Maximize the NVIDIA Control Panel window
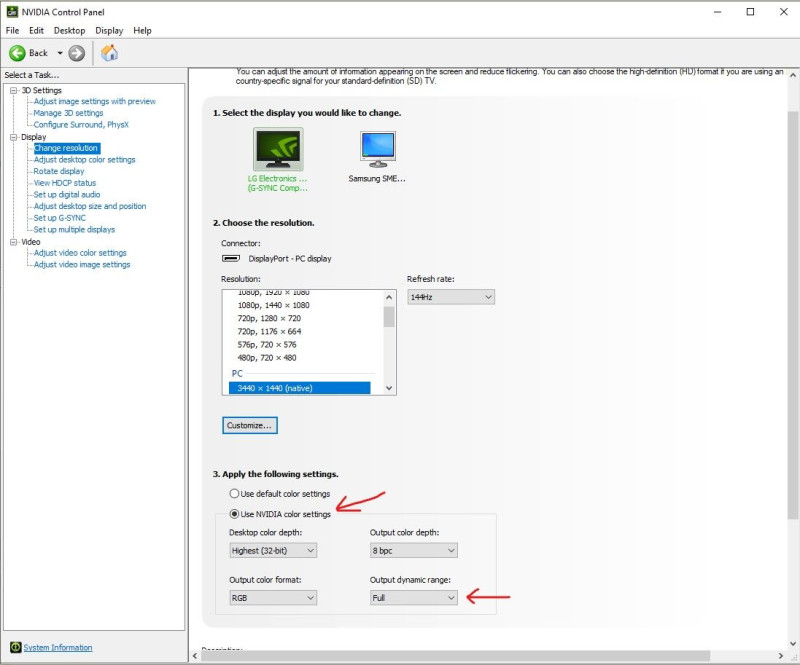Screen dimensions: 800x665 point(750,12)
